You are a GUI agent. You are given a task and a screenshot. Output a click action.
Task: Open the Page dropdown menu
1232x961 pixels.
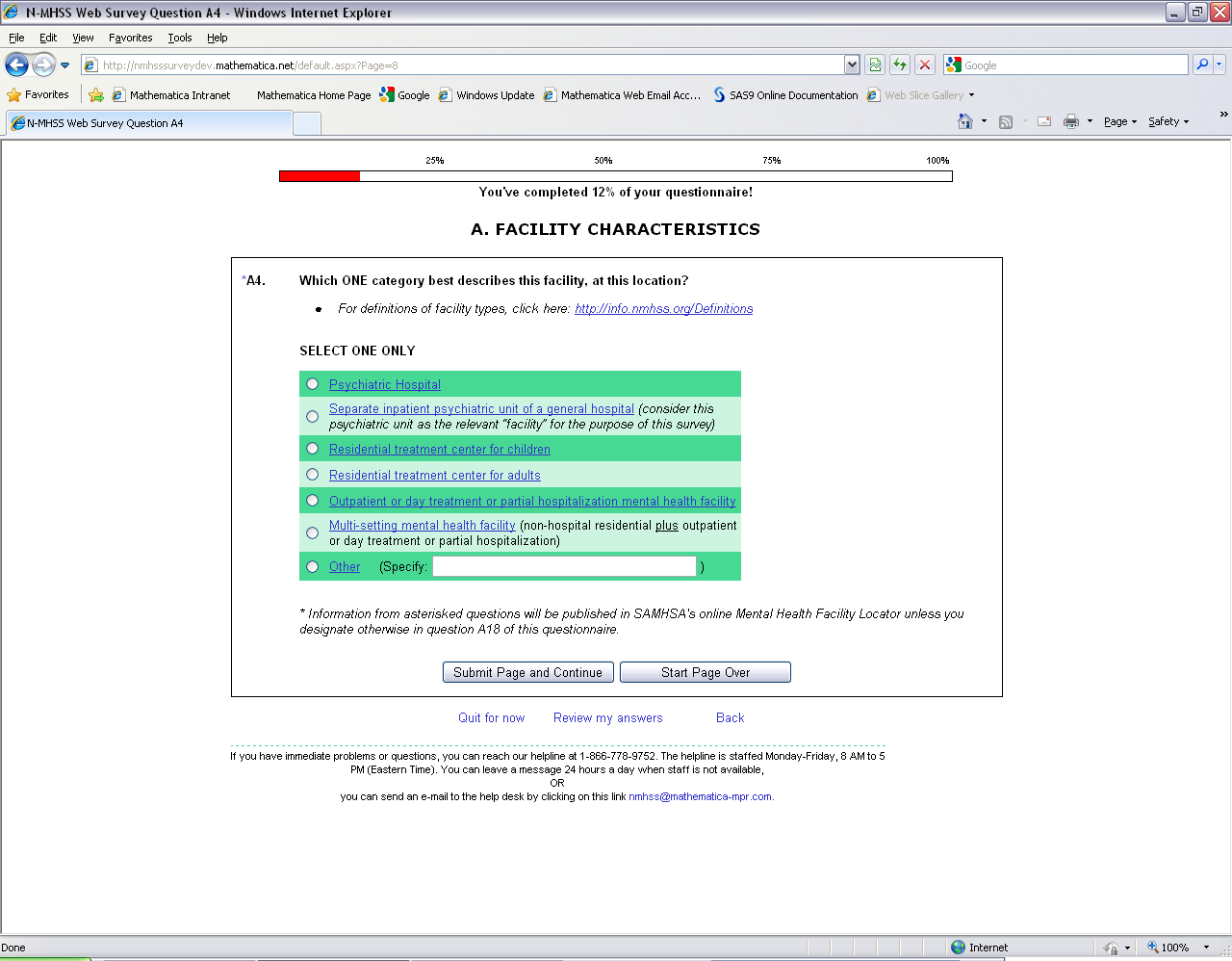(x=1120, y=121)
